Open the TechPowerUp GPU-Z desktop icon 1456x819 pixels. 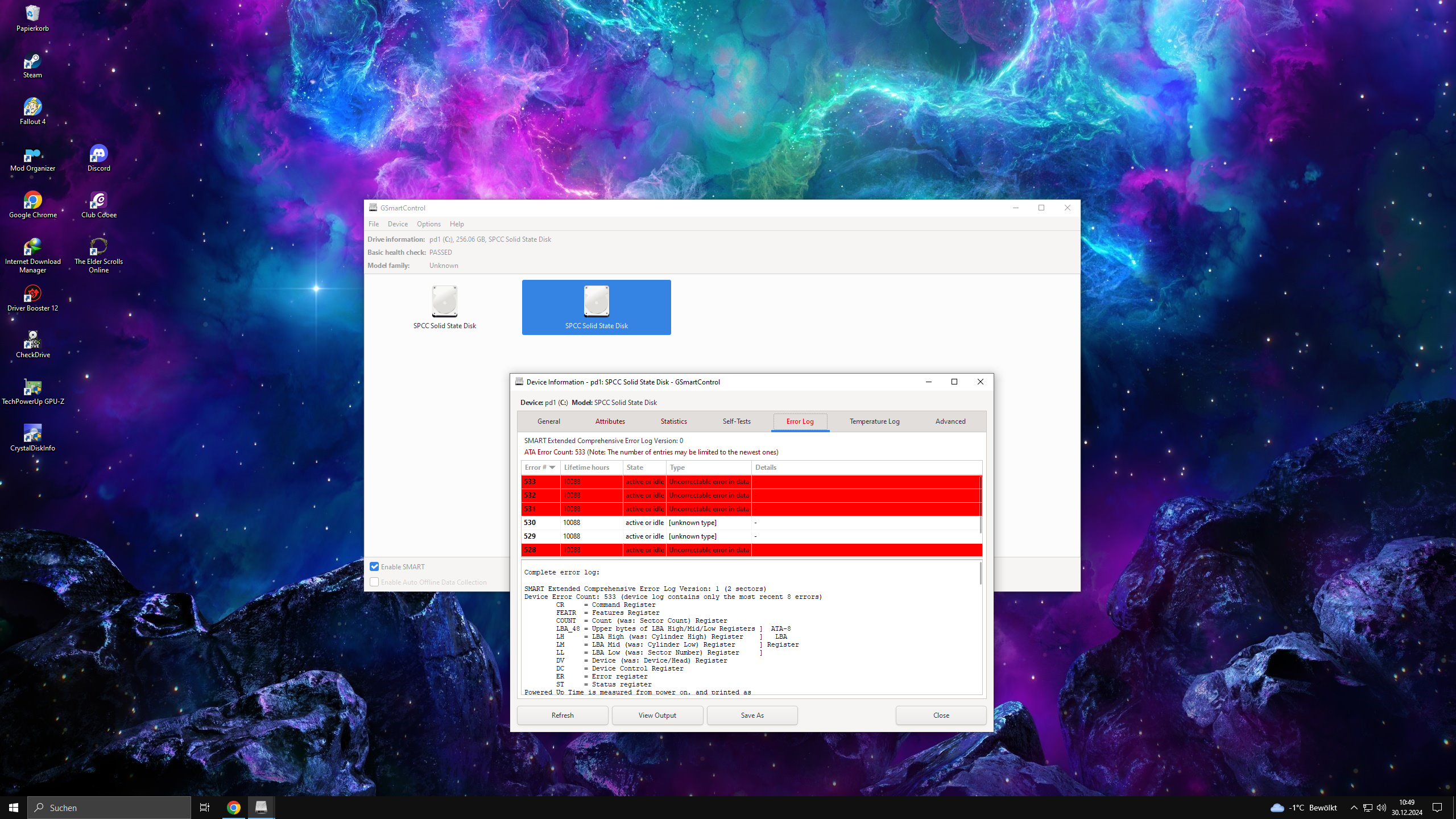(32, 387)
